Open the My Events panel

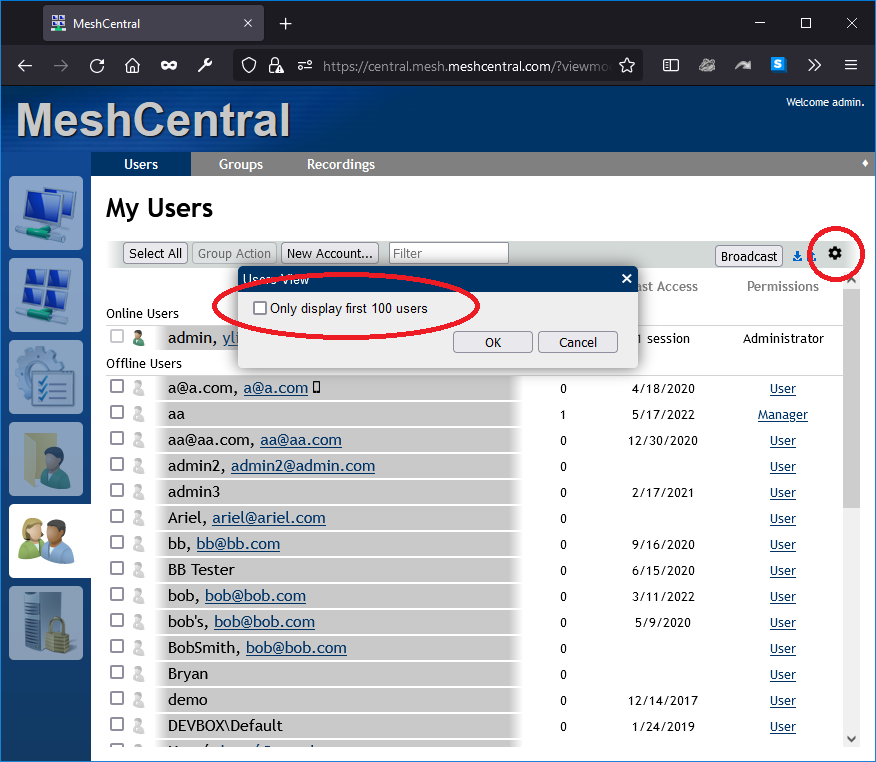pyautogui.click(x=46, y=377)
